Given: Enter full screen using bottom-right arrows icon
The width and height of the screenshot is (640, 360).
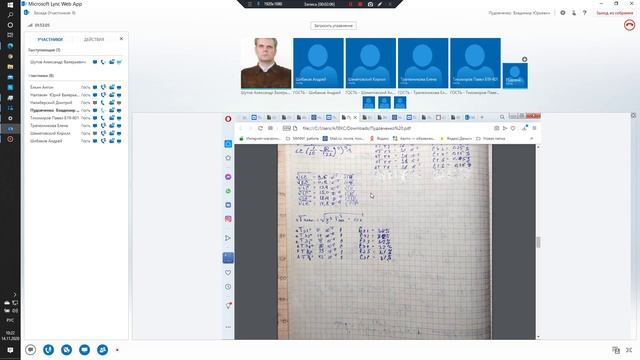Looking at the screenshot, I should pyautogui.click(x=629, y=350).
